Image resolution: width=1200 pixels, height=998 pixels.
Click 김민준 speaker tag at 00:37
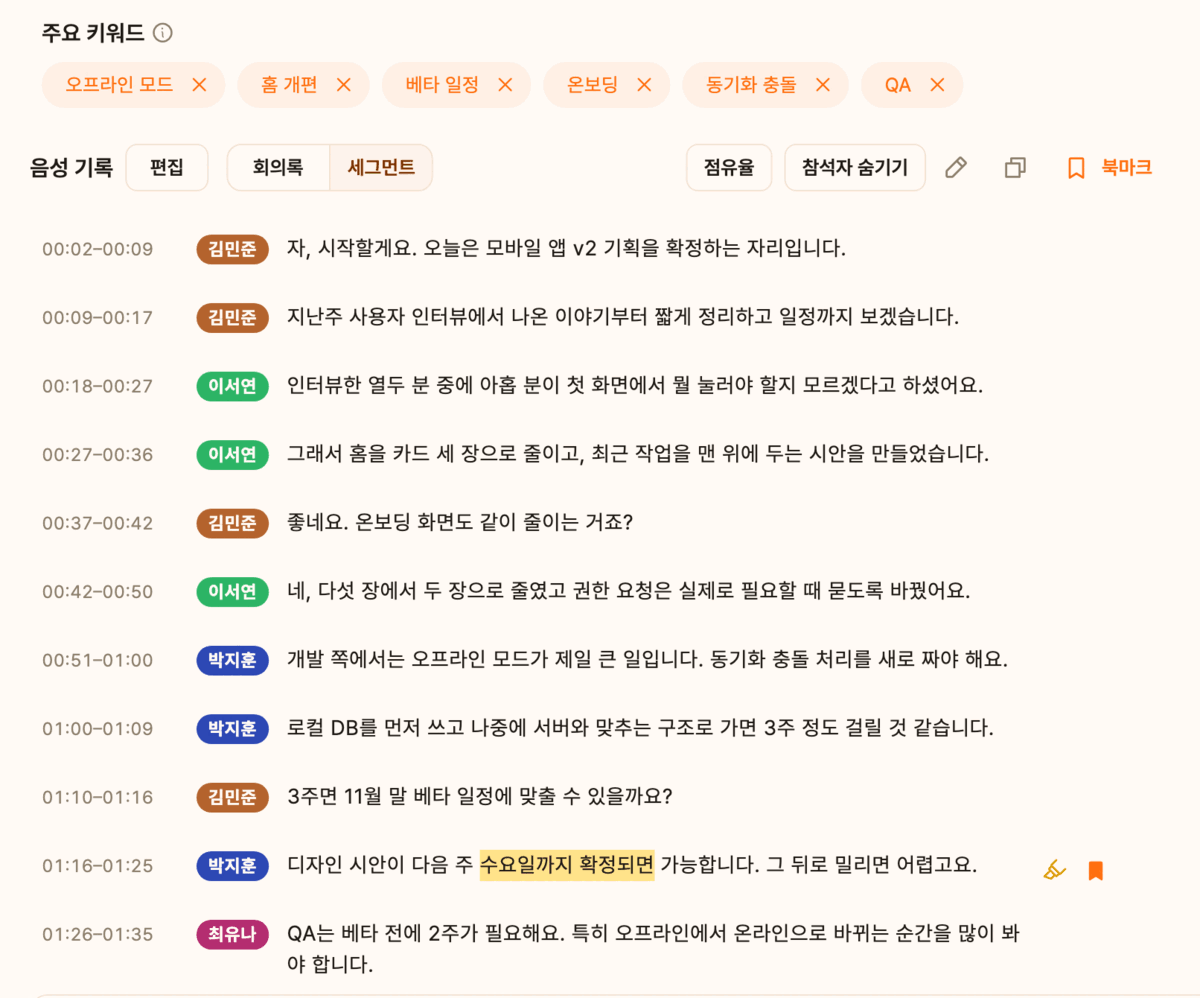[233, 523]
